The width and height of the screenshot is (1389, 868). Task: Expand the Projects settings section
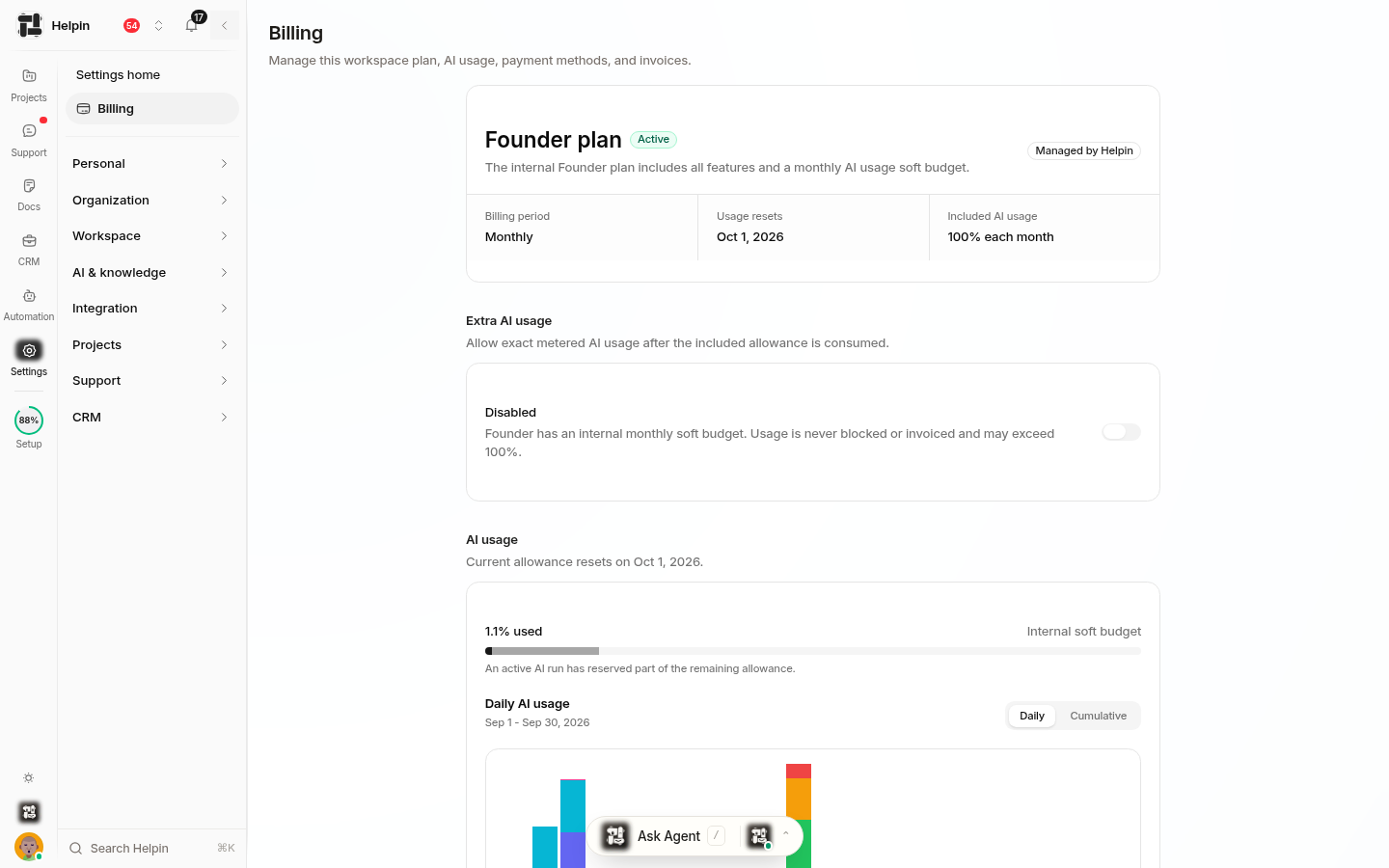pos(151,345)
